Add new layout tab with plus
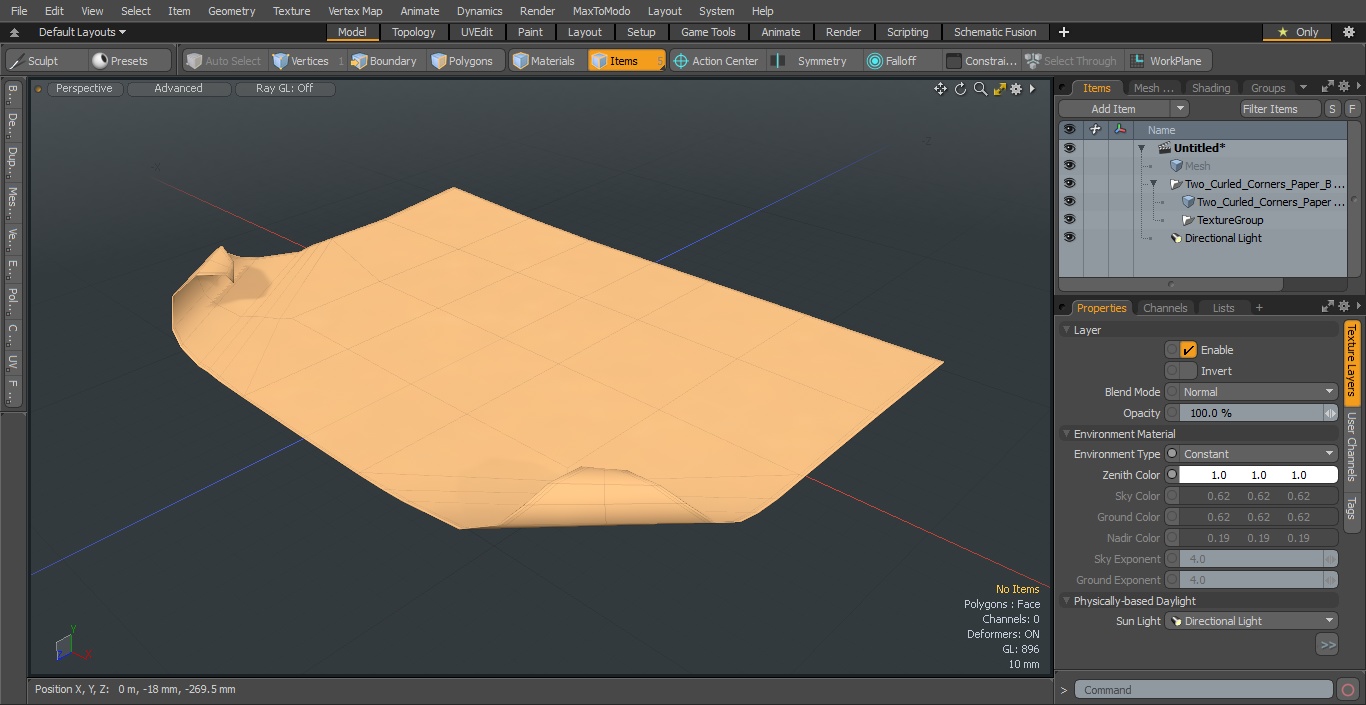 (1063, 32)
